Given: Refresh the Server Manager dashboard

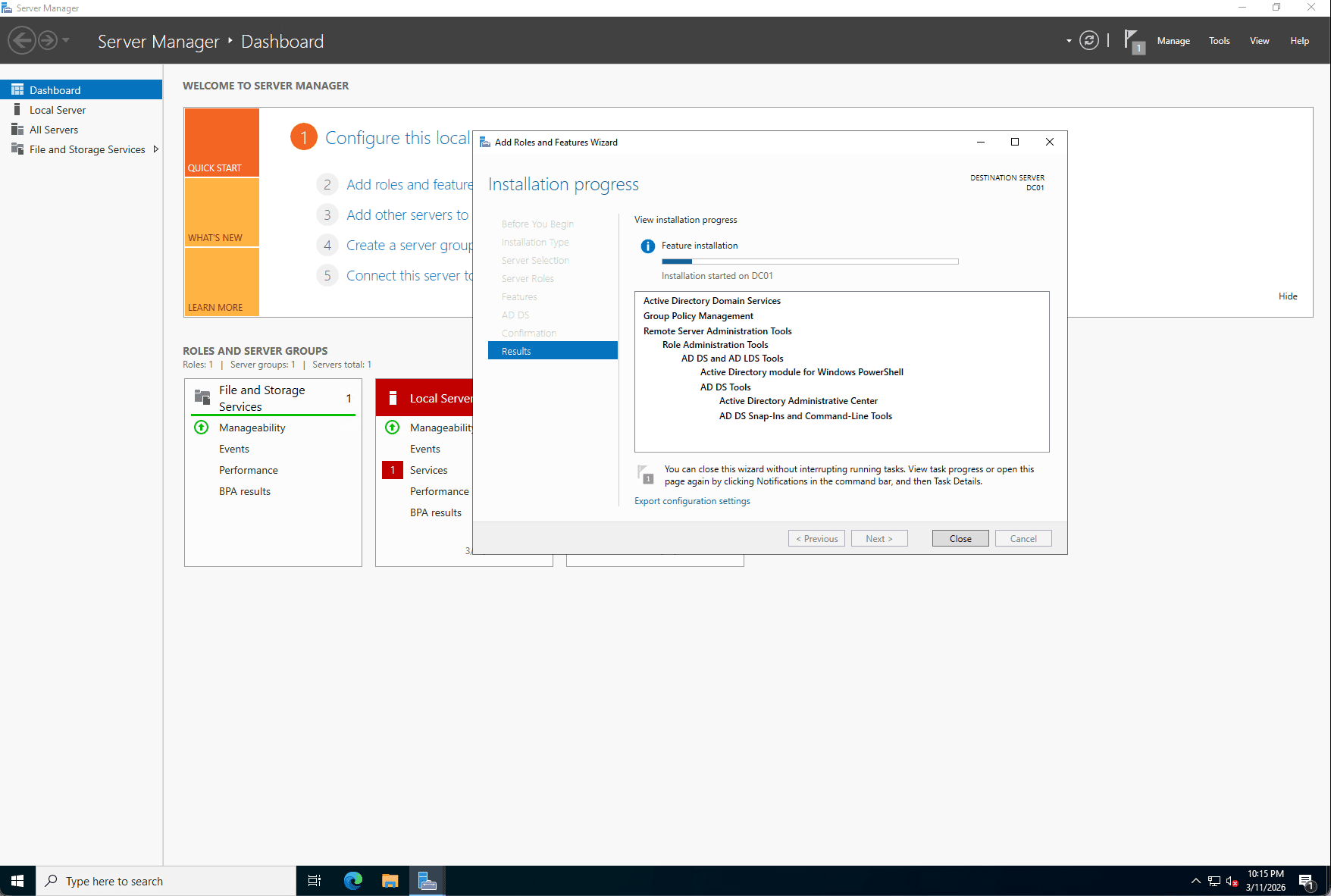Looking at the screenshot, I should click(x=1089, y=40).
